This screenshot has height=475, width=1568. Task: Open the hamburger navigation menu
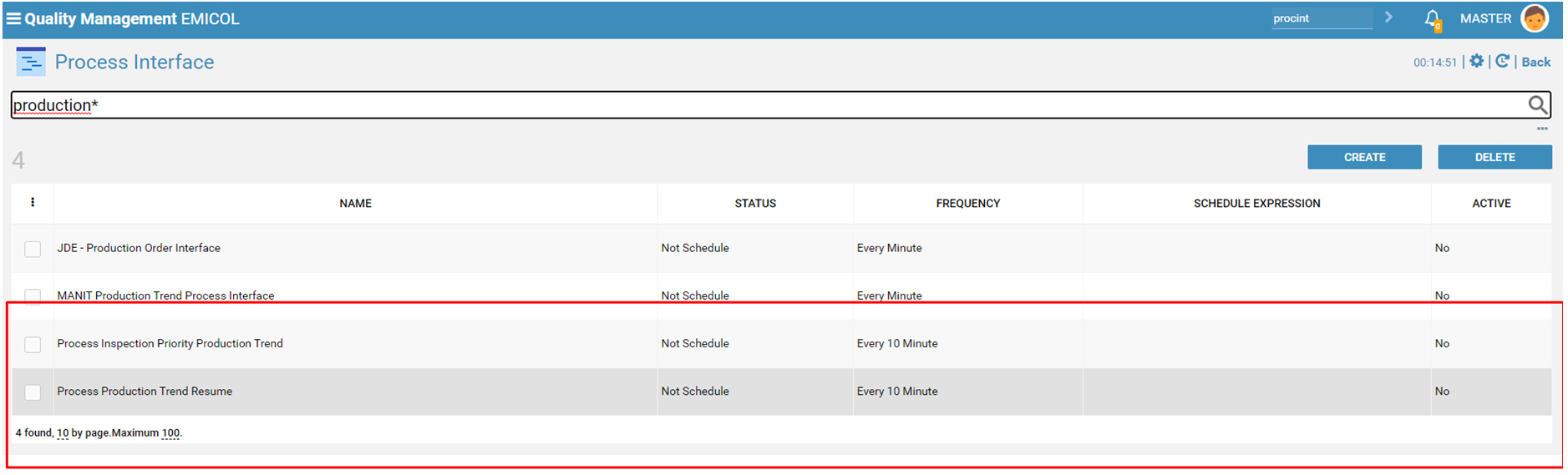13,18
